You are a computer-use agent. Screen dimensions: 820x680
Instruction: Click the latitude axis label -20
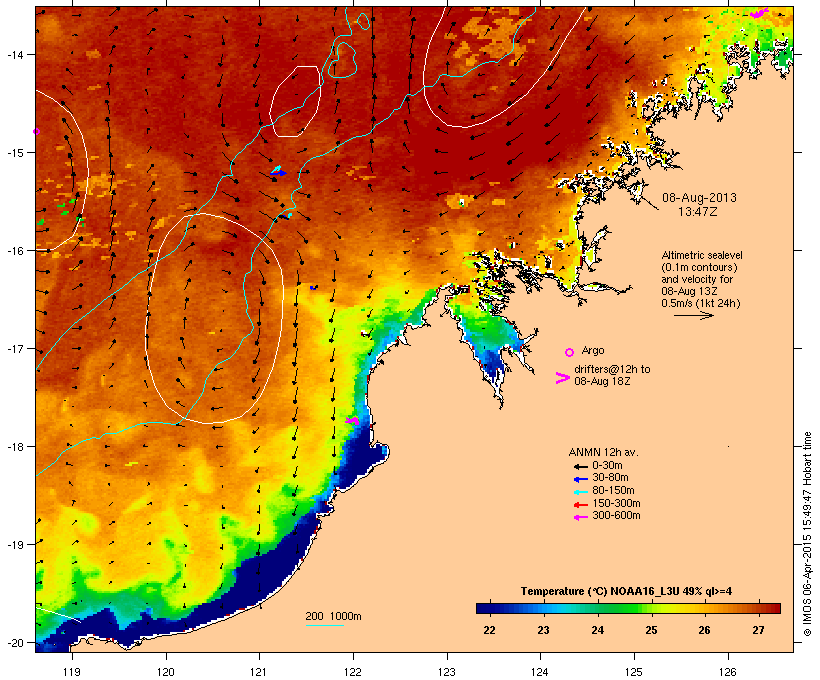point(15,643)
